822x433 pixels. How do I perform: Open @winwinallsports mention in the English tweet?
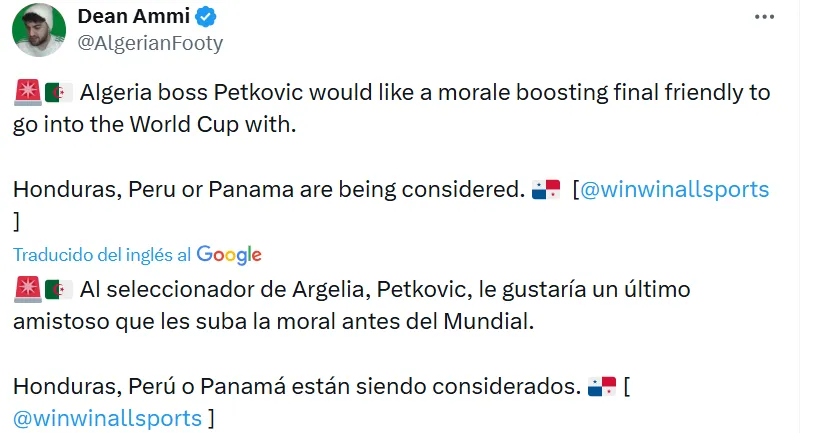(x=675, y=190)
